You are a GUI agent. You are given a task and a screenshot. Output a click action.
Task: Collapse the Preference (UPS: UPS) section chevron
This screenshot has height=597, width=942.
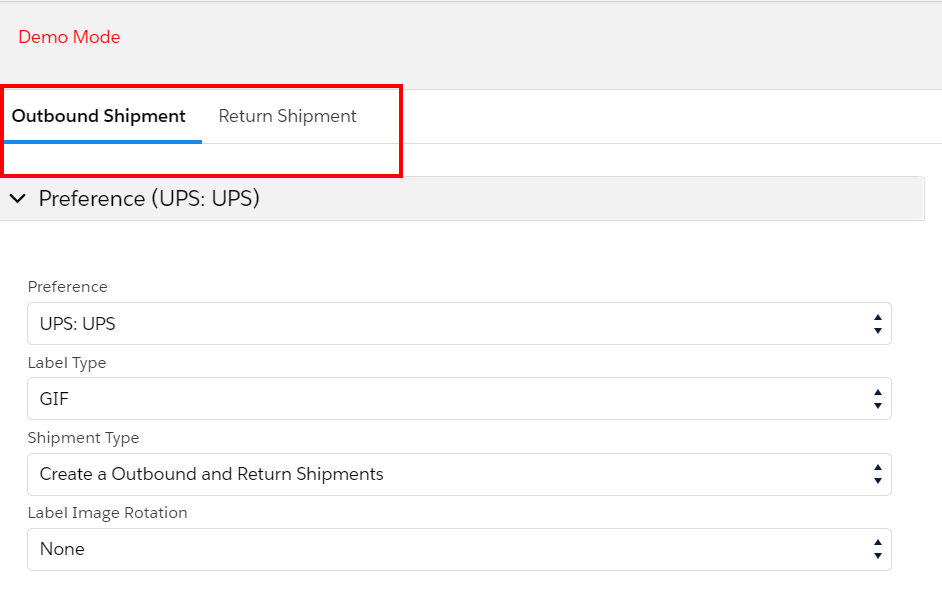tap(18, 198)
